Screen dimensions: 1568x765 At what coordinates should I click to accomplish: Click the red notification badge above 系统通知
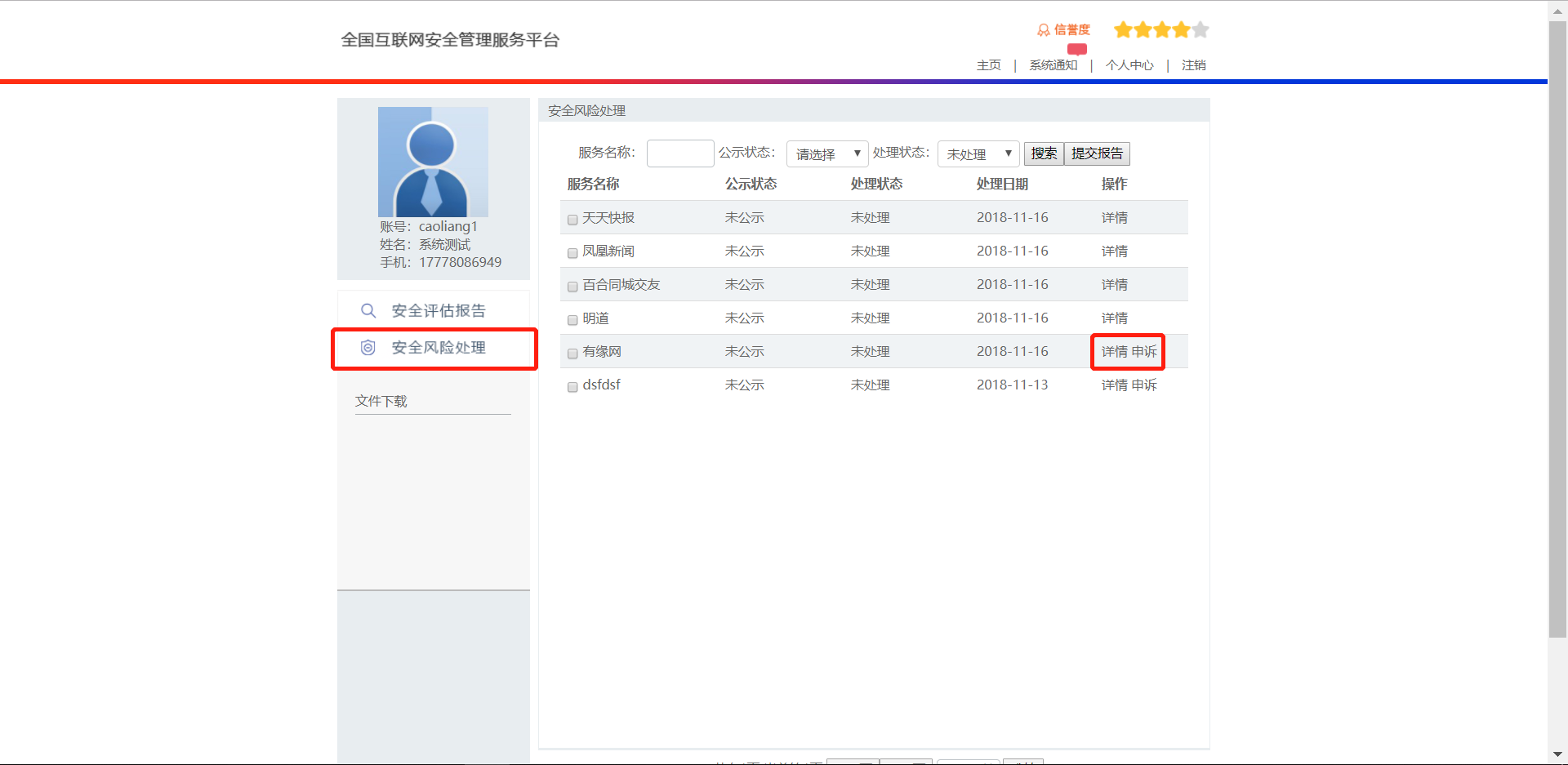coord(1077,49)
